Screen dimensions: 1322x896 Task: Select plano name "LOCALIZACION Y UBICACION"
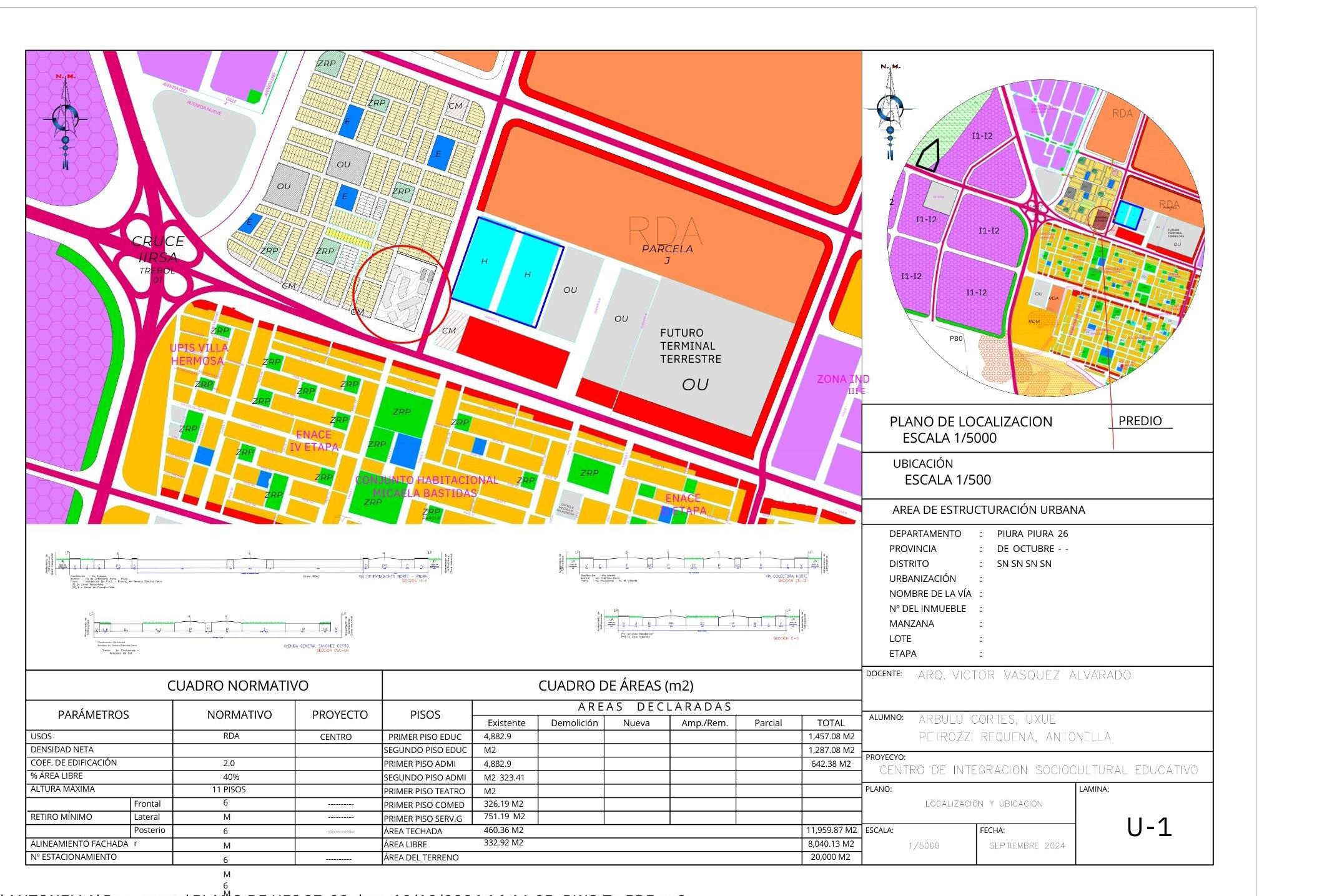[x=984, y=804]
